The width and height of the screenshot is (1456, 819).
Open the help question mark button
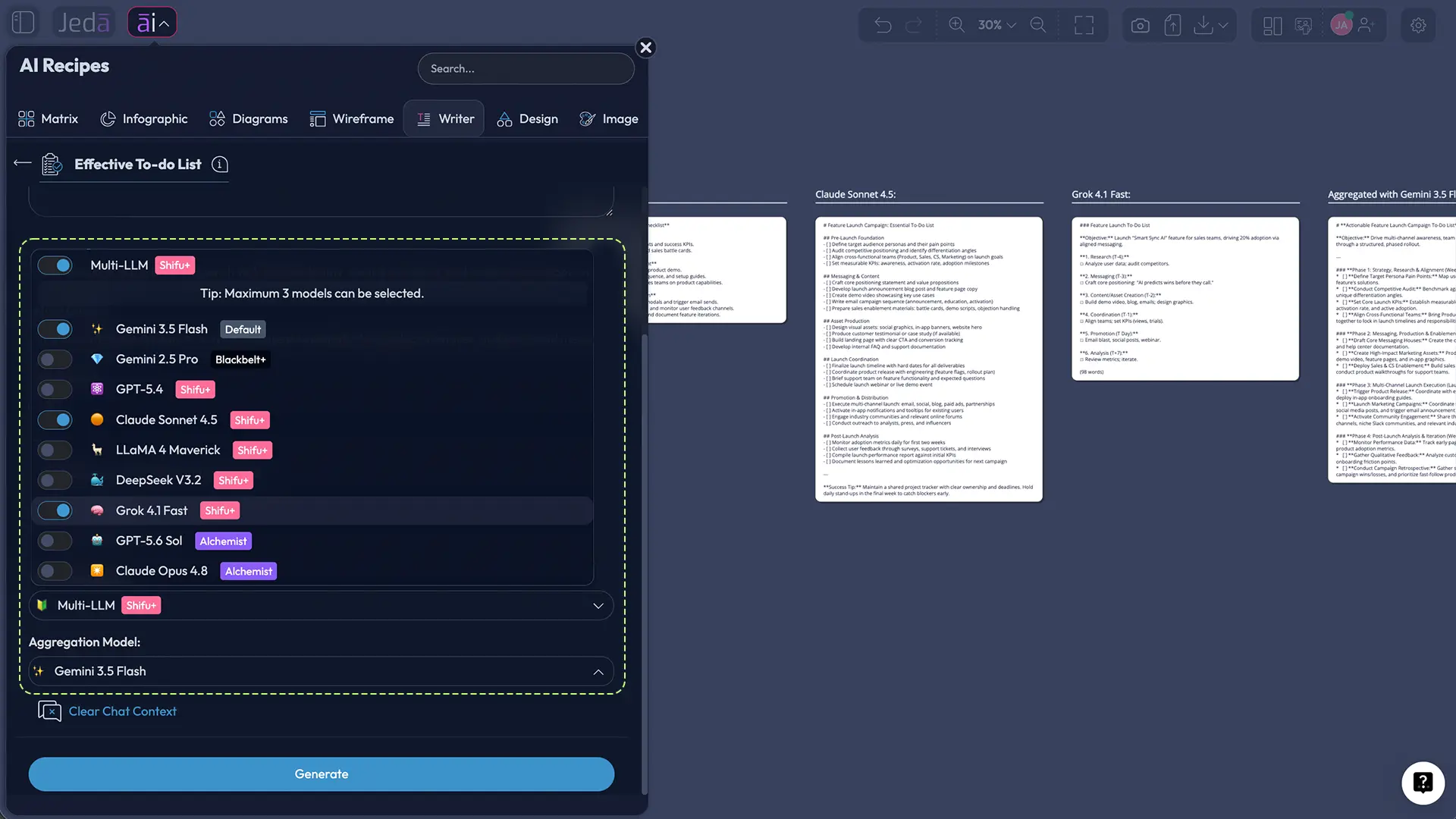click(x=1423, y=783)
